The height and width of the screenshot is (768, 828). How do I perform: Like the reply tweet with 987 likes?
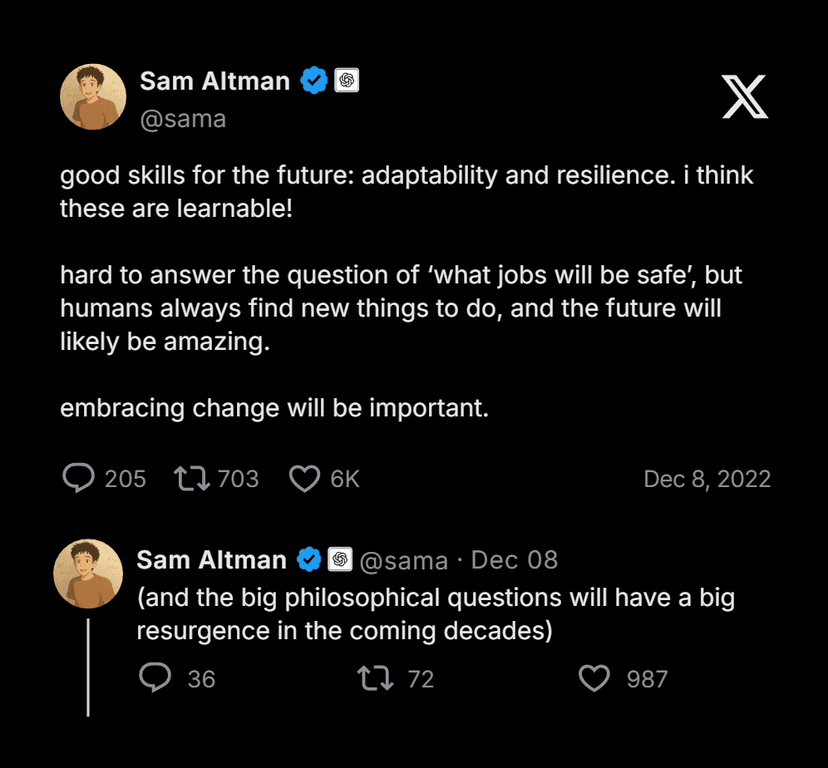[x=595, y=679]
